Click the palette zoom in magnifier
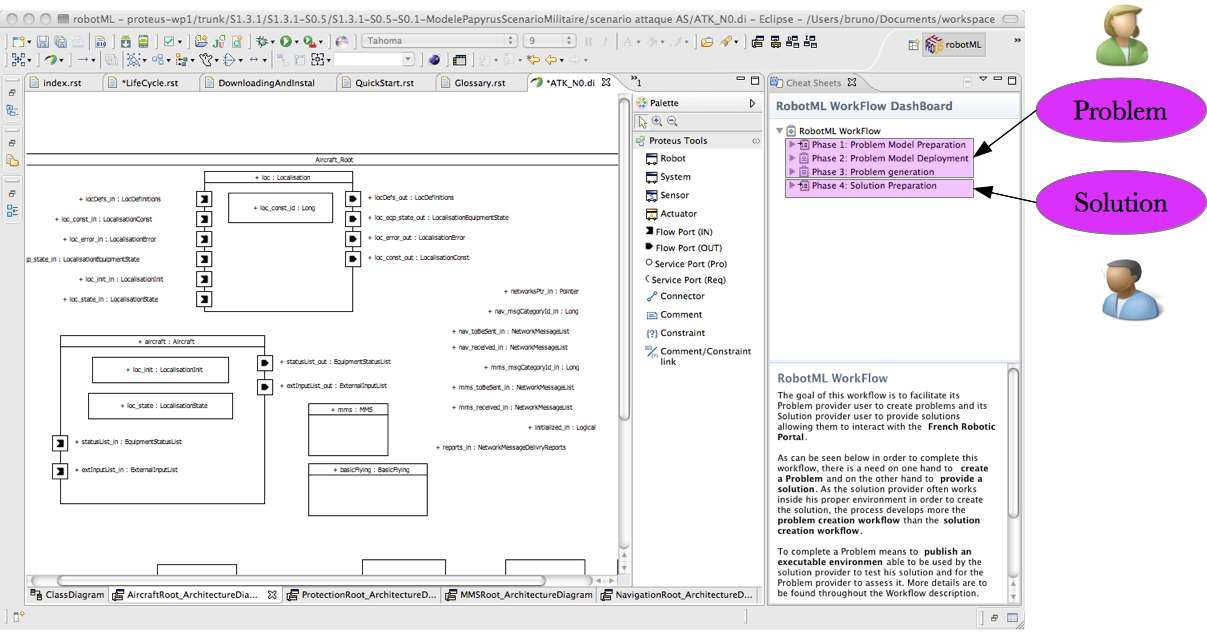Image resolution: width=1207 pixels, height=632 pixels. (657, 121)
